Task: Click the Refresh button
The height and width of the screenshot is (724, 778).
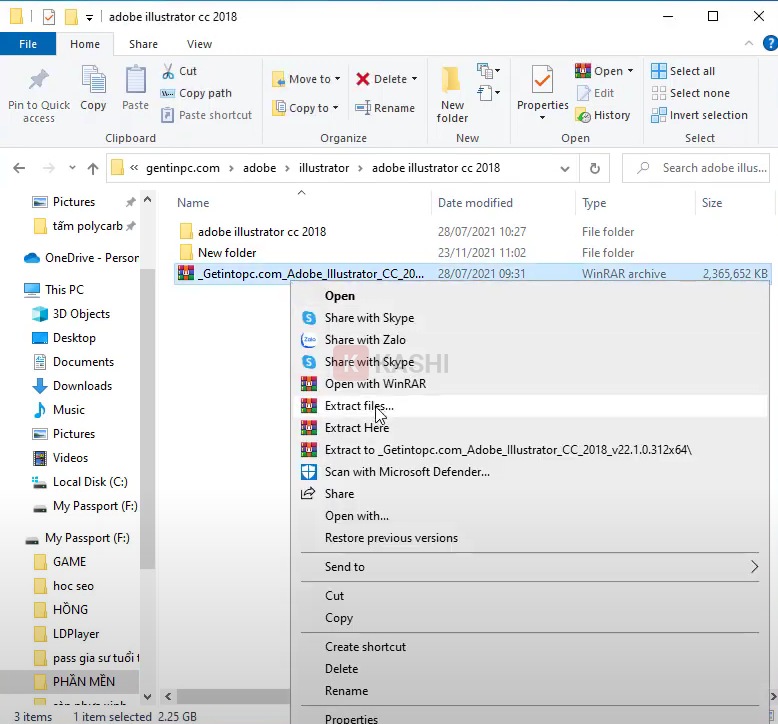Action: [x=594, y=168]
